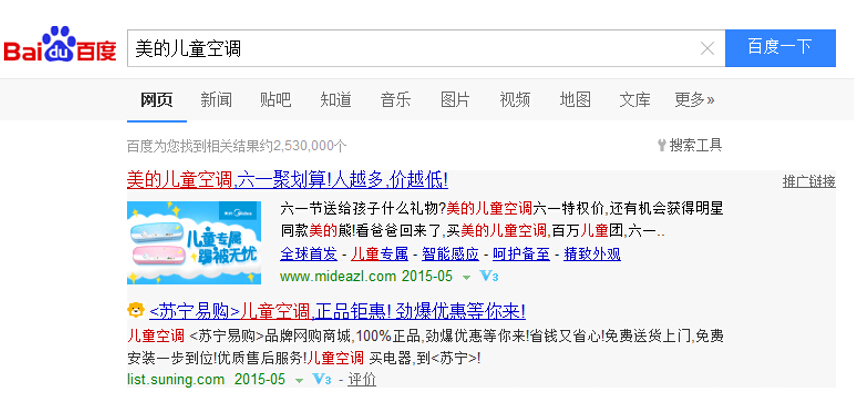This screenshot has width=863, height=416.
Task: Open the 智能感应 sublink
Action: pyautogui.click(x=450, y=254)
